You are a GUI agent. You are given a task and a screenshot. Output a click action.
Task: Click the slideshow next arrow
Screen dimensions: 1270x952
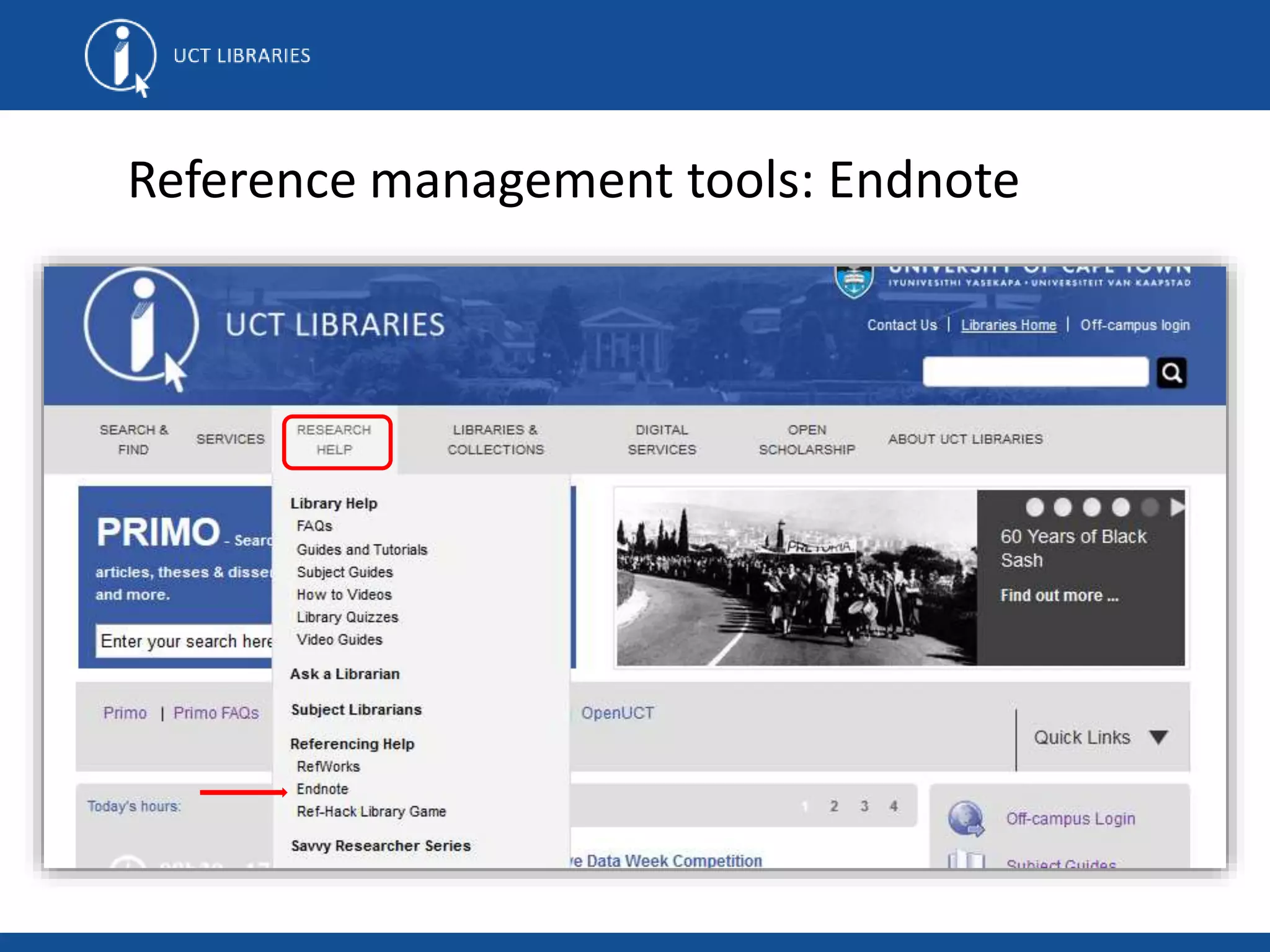pyautogui.click(x=1177, y=508)
